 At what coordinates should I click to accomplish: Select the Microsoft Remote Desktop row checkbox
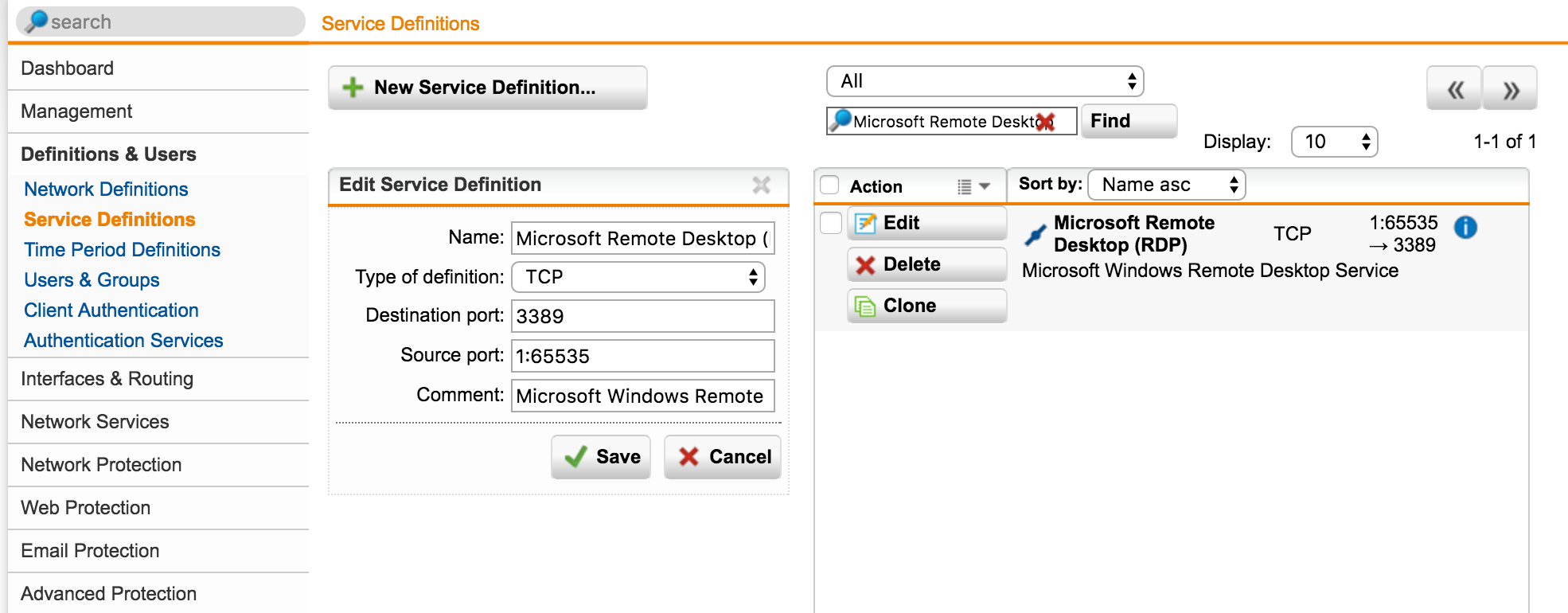(x=831, y=223)
